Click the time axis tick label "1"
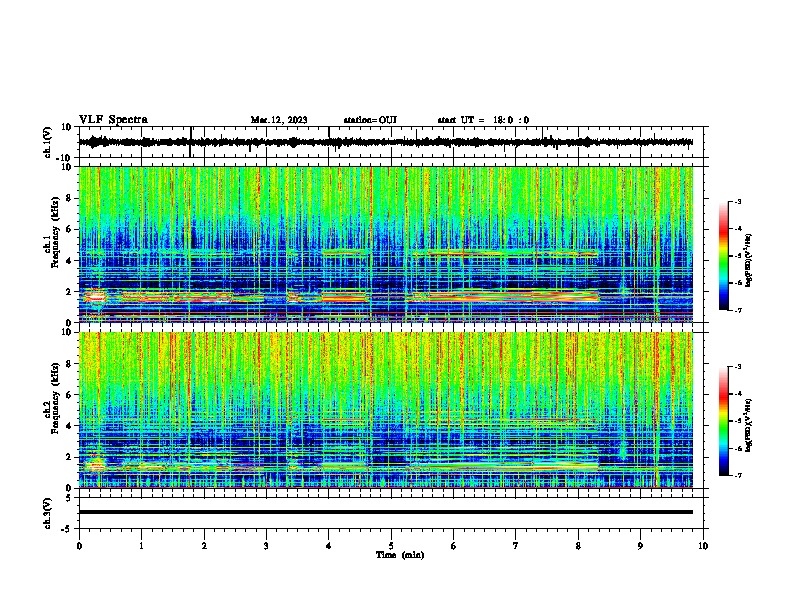792x612 pixels. click(x=141, y=546)
